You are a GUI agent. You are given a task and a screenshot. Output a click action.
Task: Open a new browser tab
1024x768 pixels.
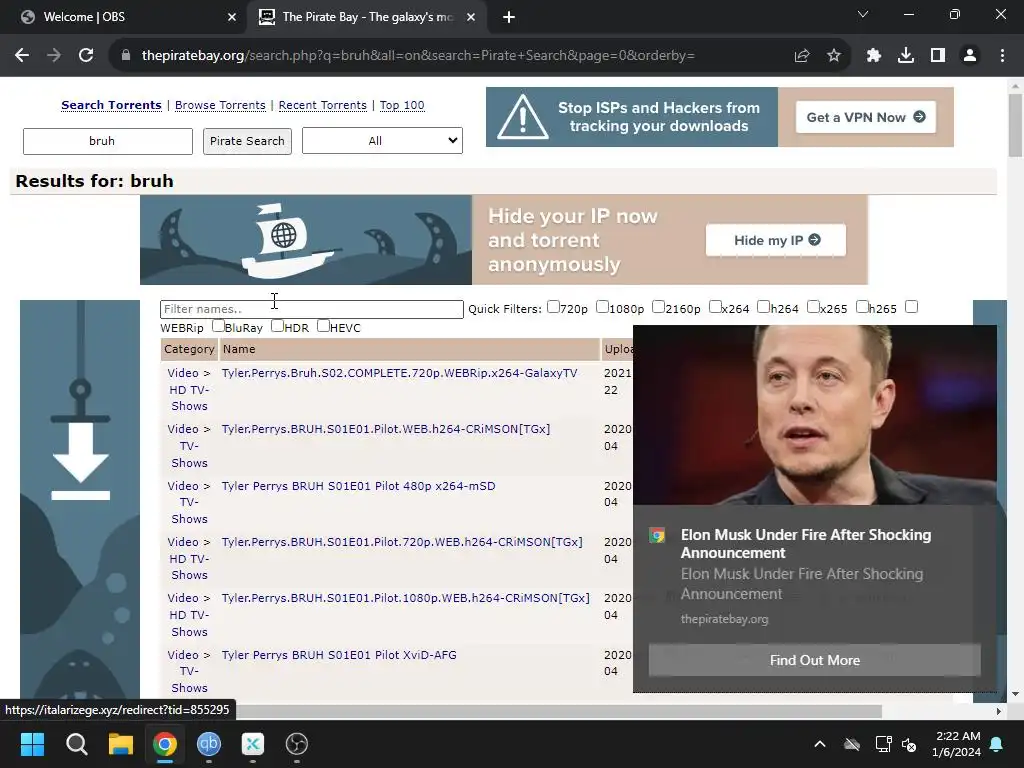[x=509, y=18]
